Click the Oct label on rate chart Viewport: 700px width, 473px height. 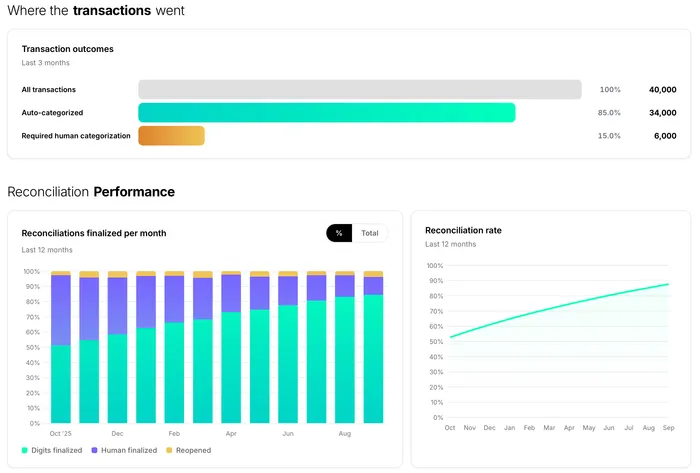(x=450, y=427)
